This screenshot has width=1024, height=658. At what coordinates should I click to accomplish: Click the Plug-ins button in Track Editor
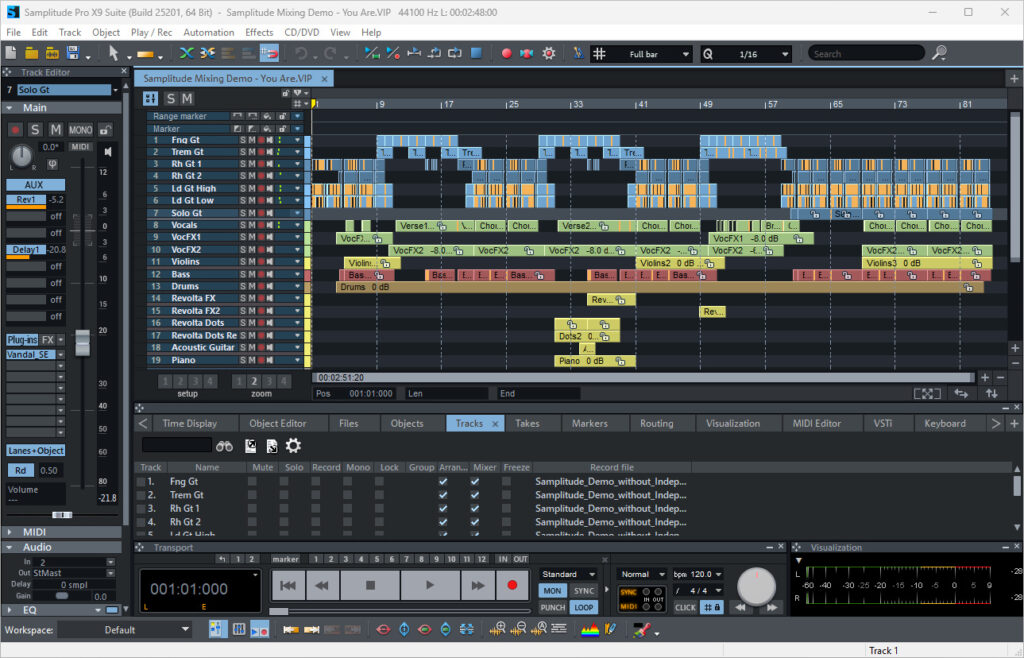(22, 340)
